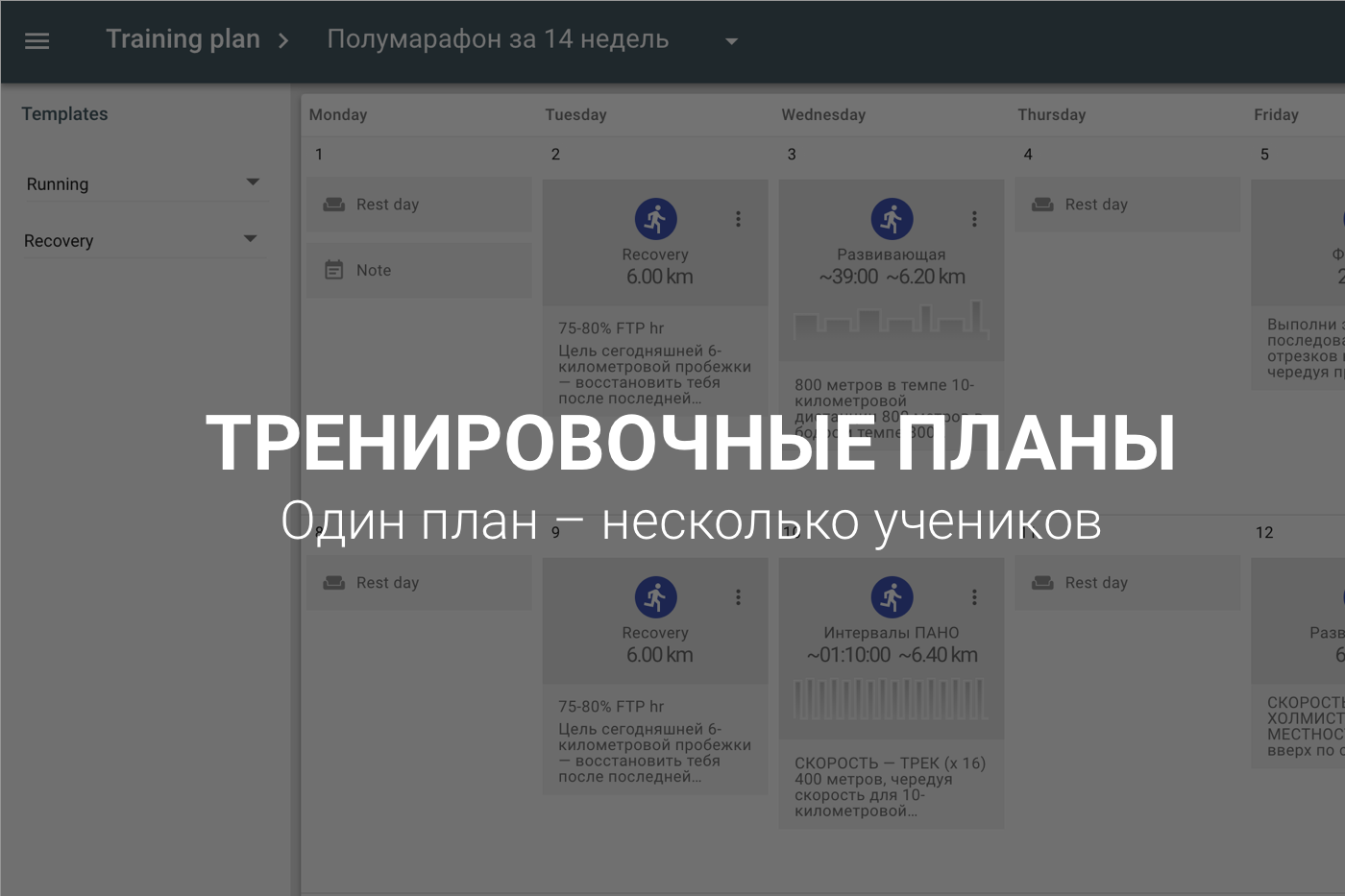
Task: Click the Rest day icon on Thursday day 4
Action: 1040,204
